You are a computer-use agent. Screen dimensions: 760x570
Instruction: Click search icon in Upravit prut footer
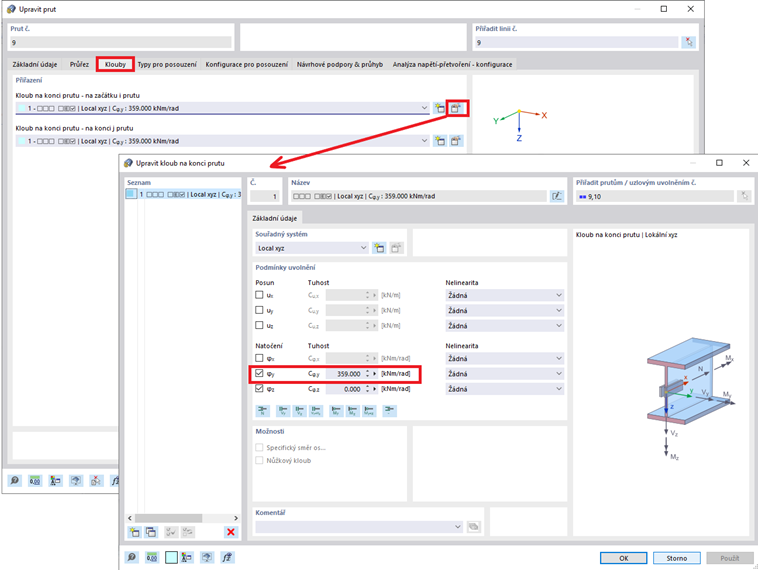click(x=15, y=481)
